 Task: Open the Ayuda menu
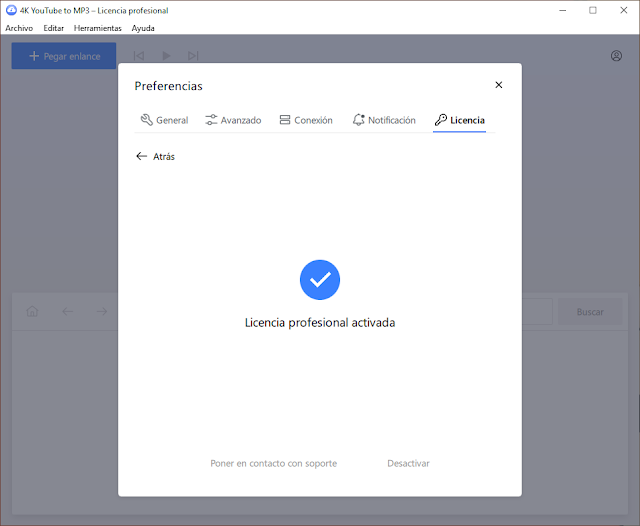click(143, 28)
